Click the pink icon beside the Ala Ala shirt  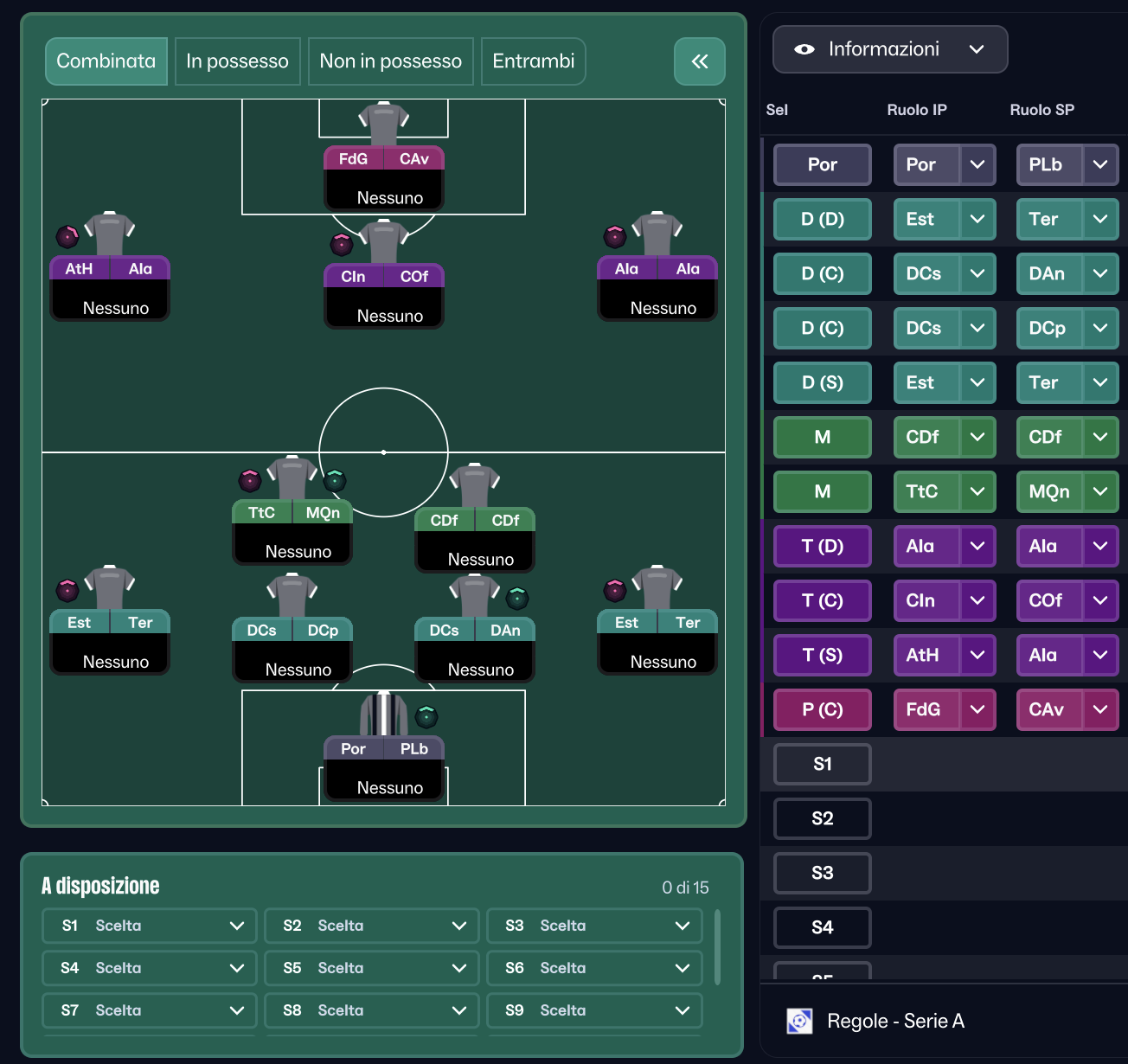click(x=615, y=236)
